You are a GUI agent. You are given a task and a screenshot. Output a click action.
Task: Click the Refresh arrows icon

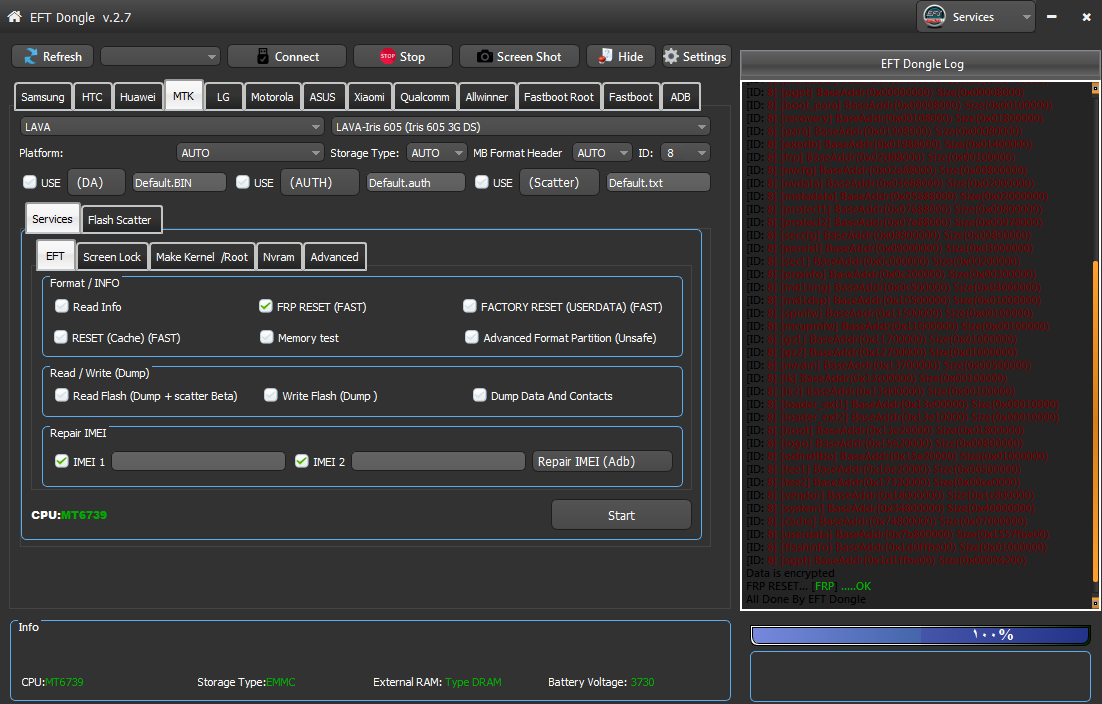(x=31, y=56)
